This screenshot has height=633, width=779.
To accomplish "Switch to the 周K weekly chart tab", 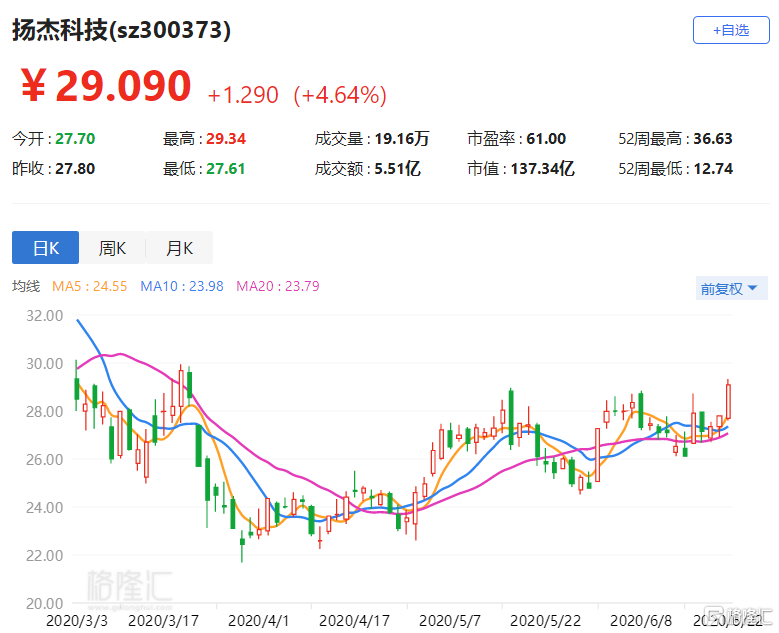I will (112, 248).
